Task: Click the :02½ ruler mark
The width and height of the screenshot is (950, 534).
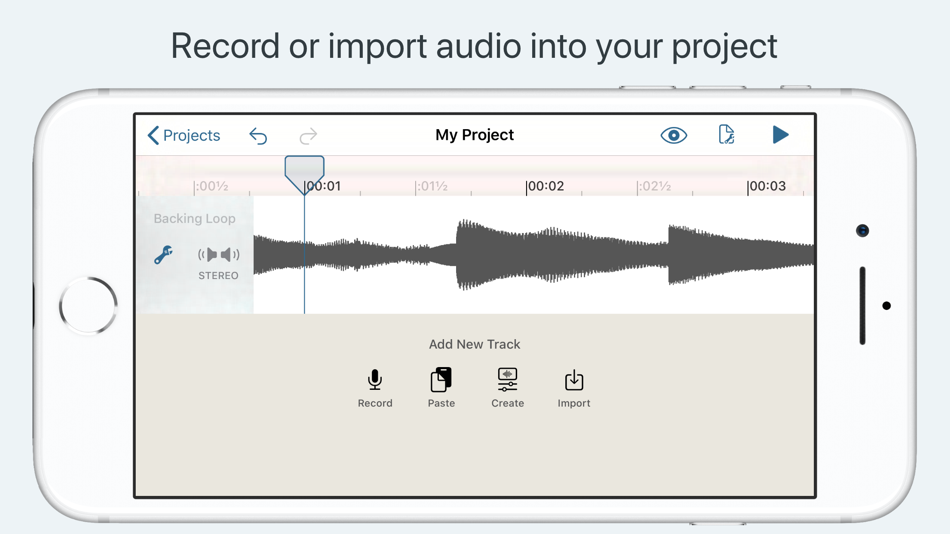Action: tap(654, 186)
